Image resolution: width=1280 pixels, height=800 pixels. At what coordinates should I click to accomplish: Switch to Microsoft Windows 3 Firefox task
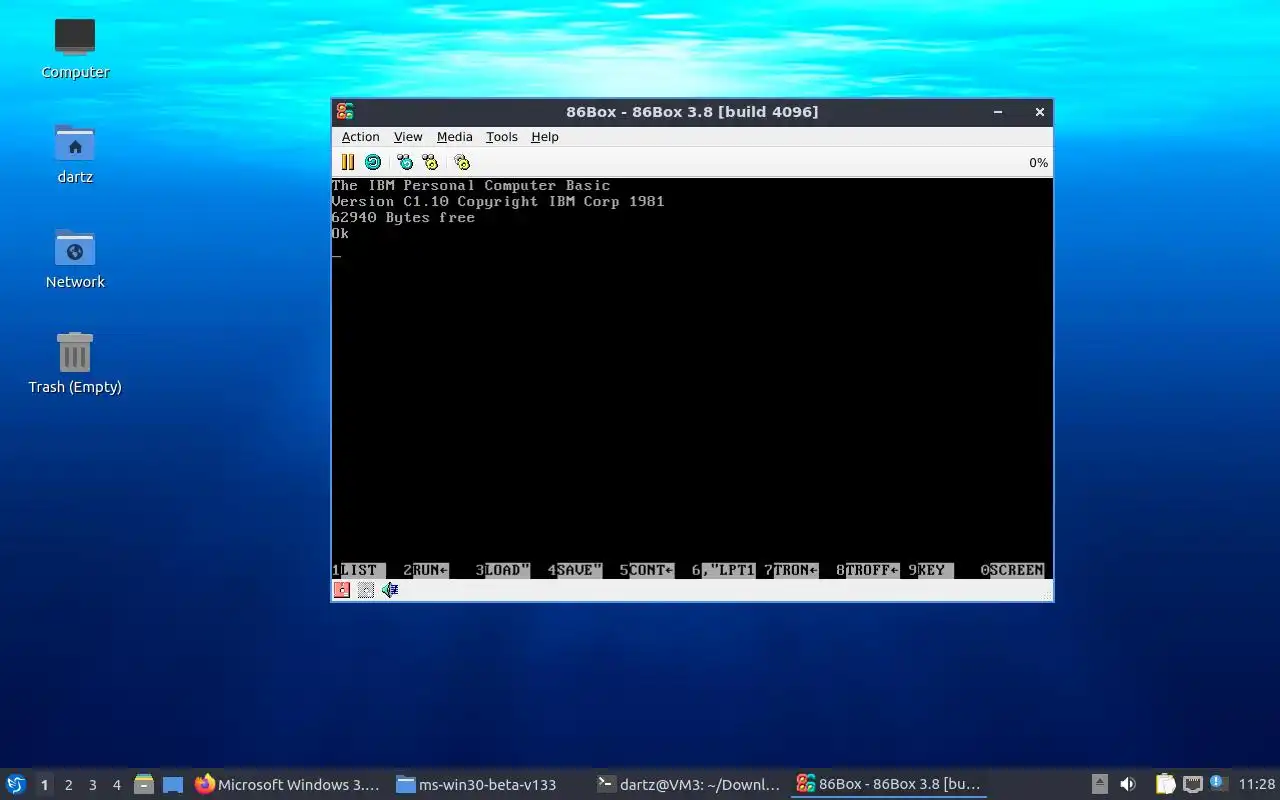[x=288, y=785]
